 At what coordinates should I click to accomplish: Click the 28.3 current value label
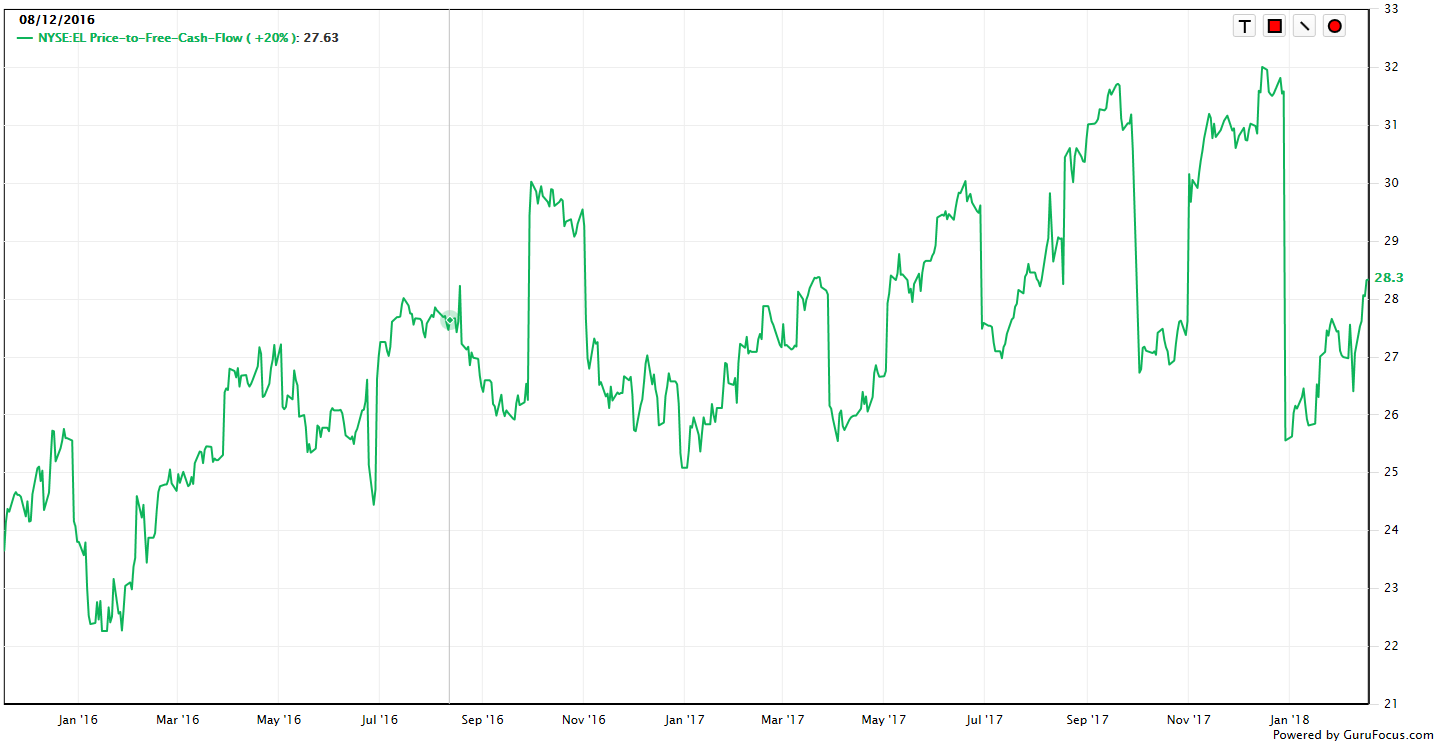(x=1389, y=278)
